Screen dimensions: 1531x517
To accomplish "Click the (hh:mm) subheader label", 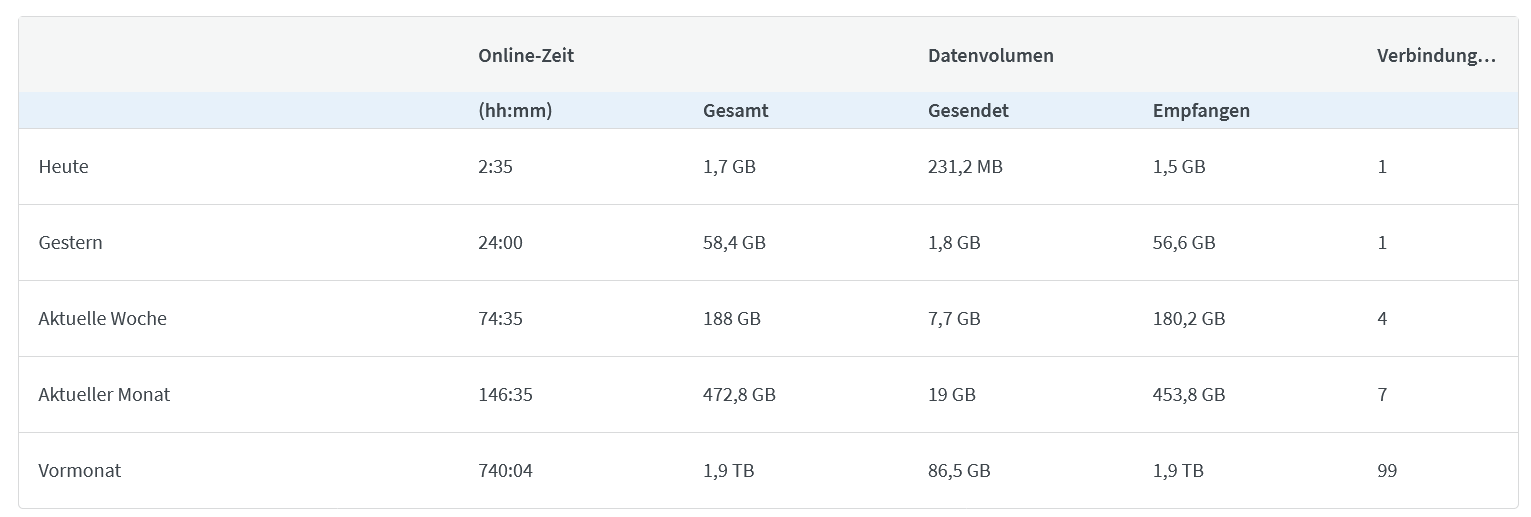I will (x=515, y=111).
